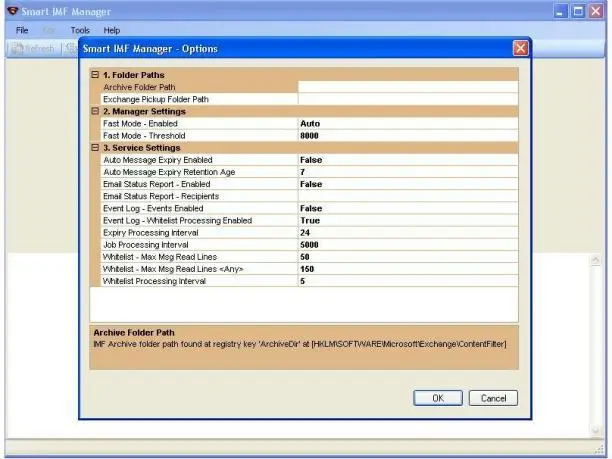Maximize the Smart IMF Manager window
The width and height of the screenshot is (612, 459).
(578, 11)
